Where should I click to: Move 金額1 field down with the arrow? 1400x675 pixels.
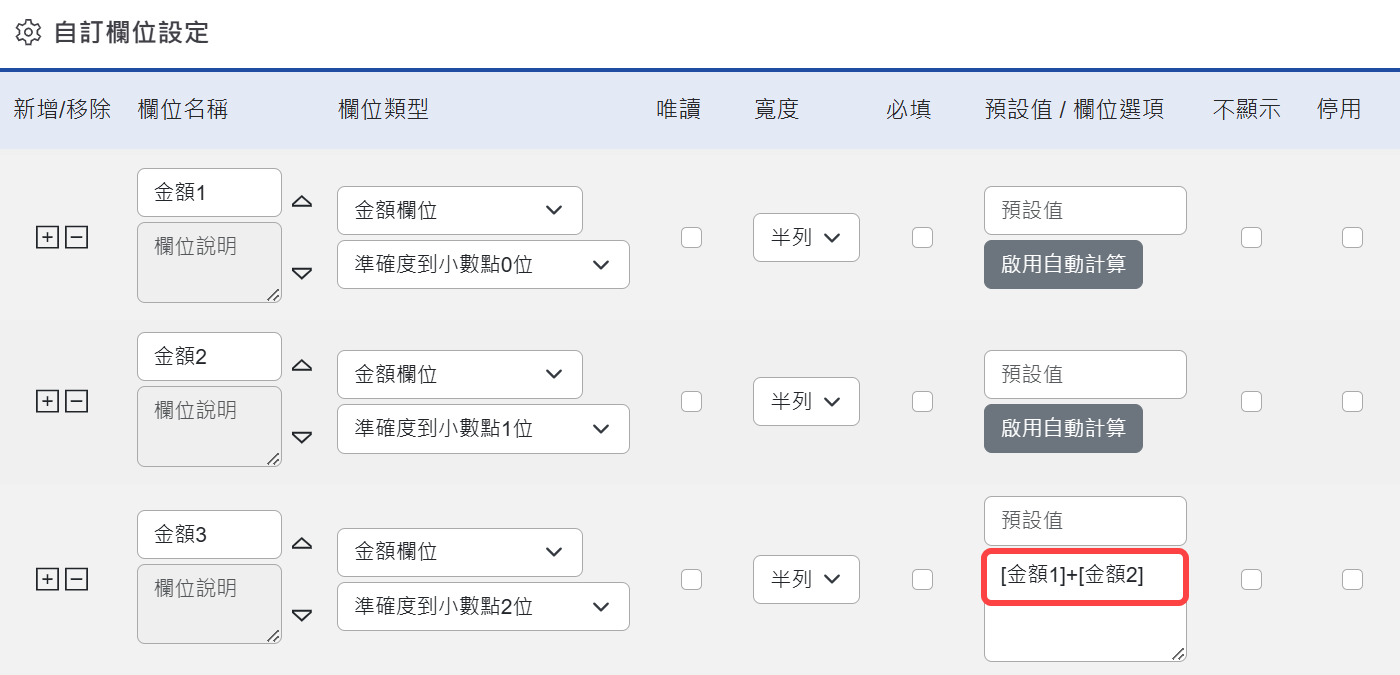[302, 273]
